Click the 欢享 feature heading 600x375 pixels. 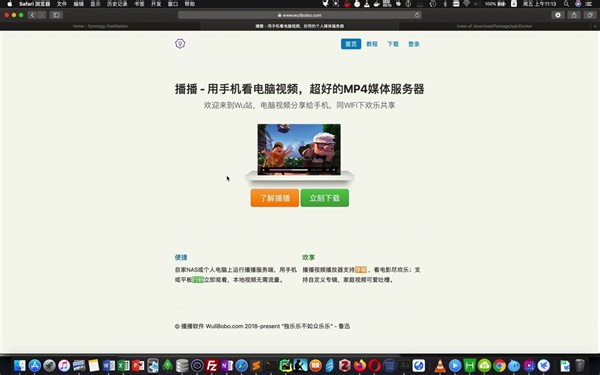coord(308,257)
